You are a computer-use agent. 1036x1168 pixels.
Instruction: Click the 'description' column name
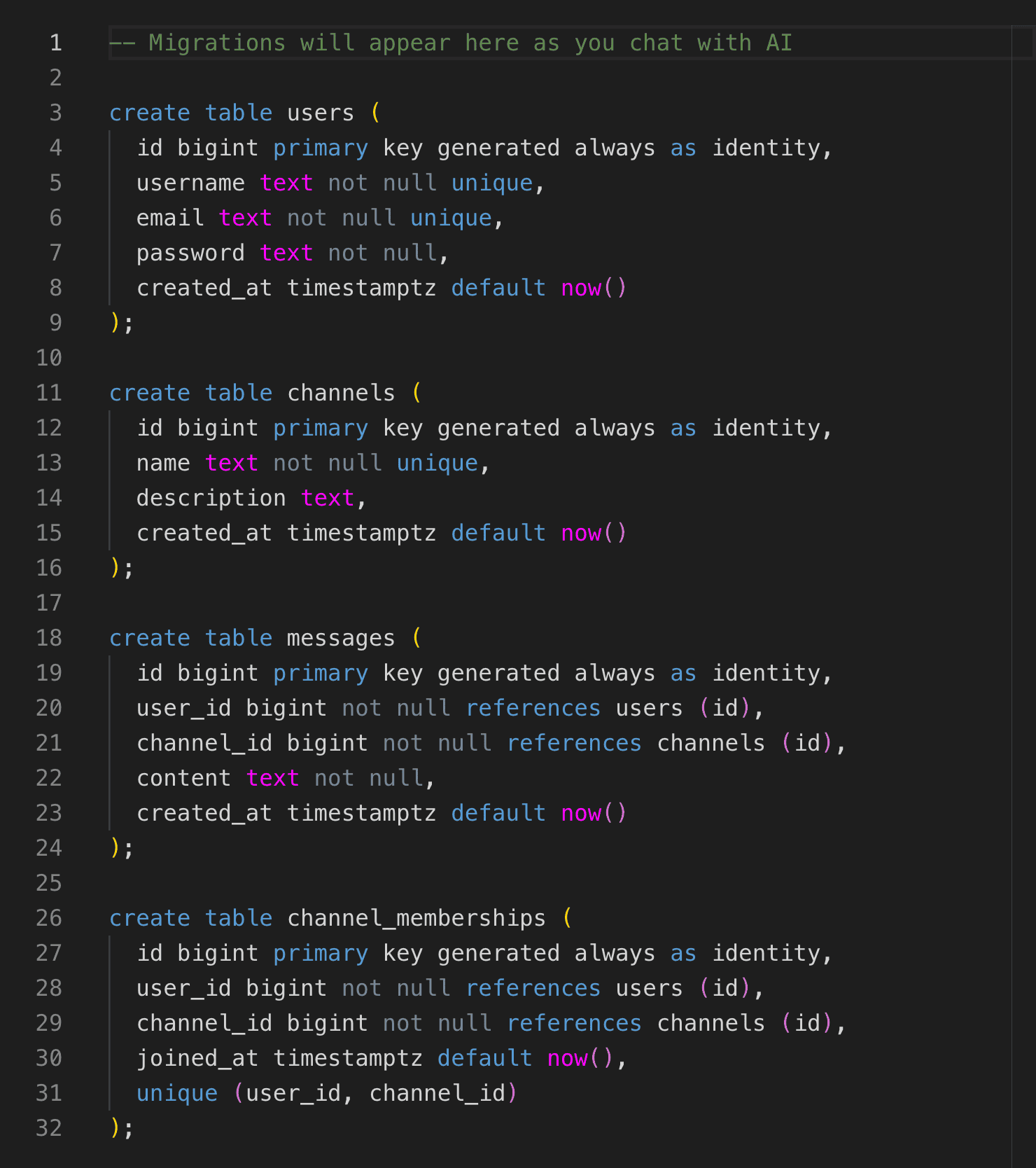pos(211,498)
